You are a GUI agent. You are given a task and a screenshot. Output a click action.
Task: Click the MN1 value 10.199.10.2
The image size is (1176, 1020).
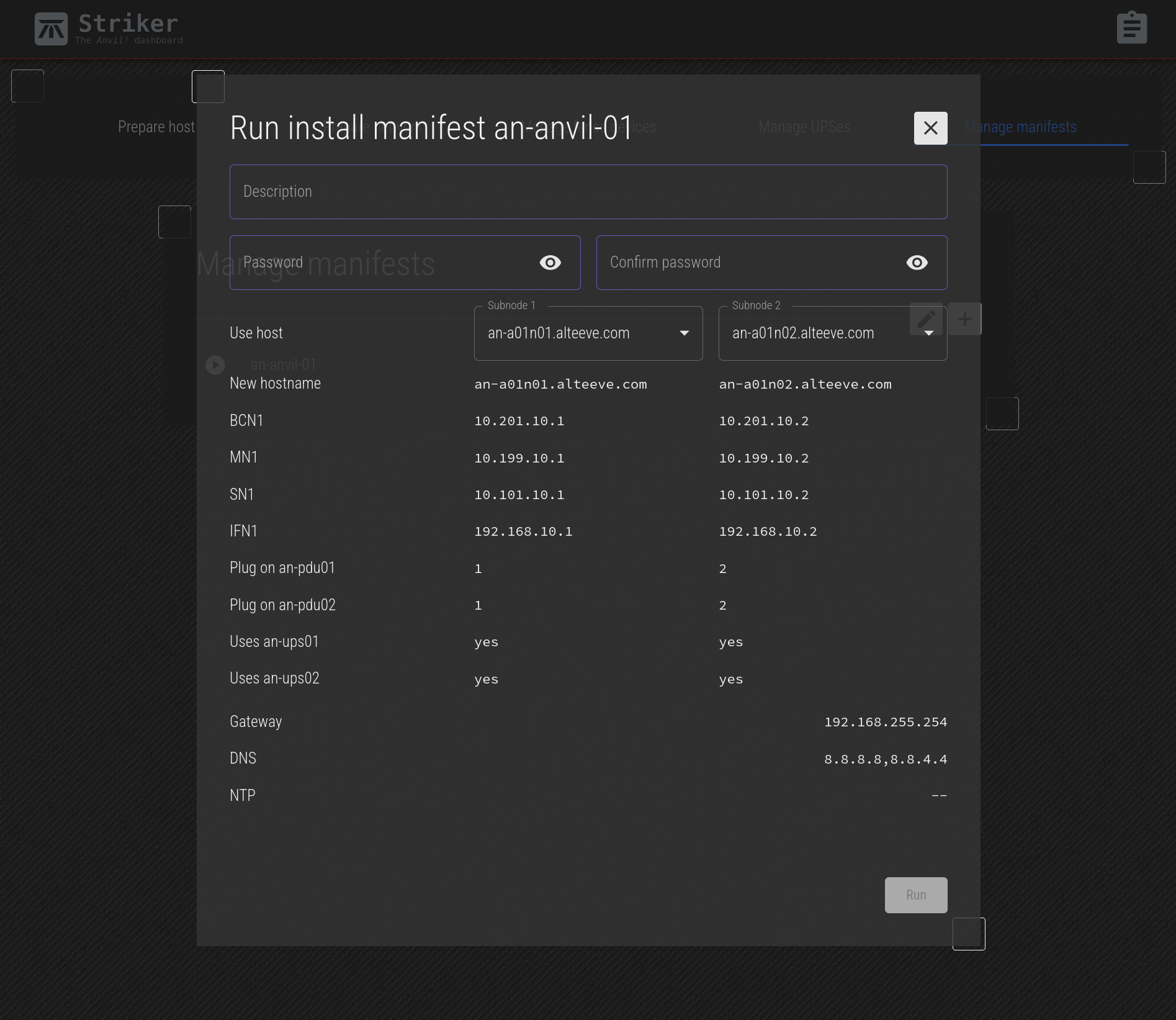[x=764, y=459]
